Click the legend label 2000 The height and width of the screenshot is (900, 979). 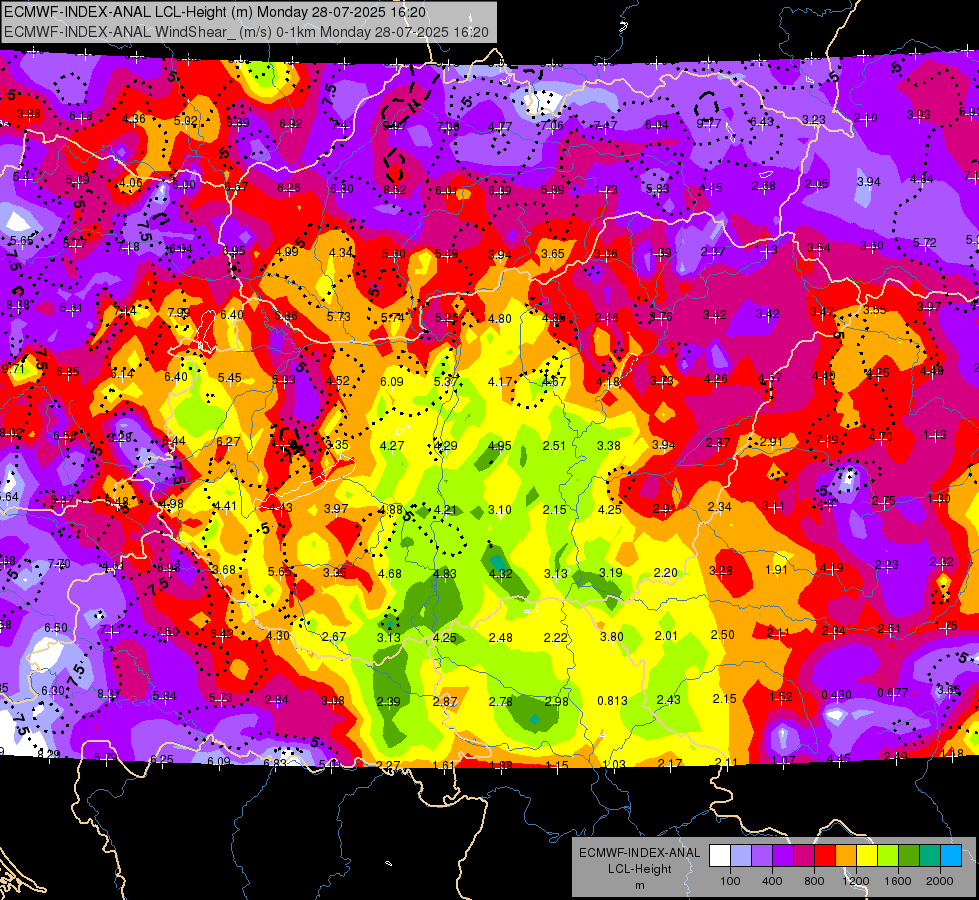point(940,881)
